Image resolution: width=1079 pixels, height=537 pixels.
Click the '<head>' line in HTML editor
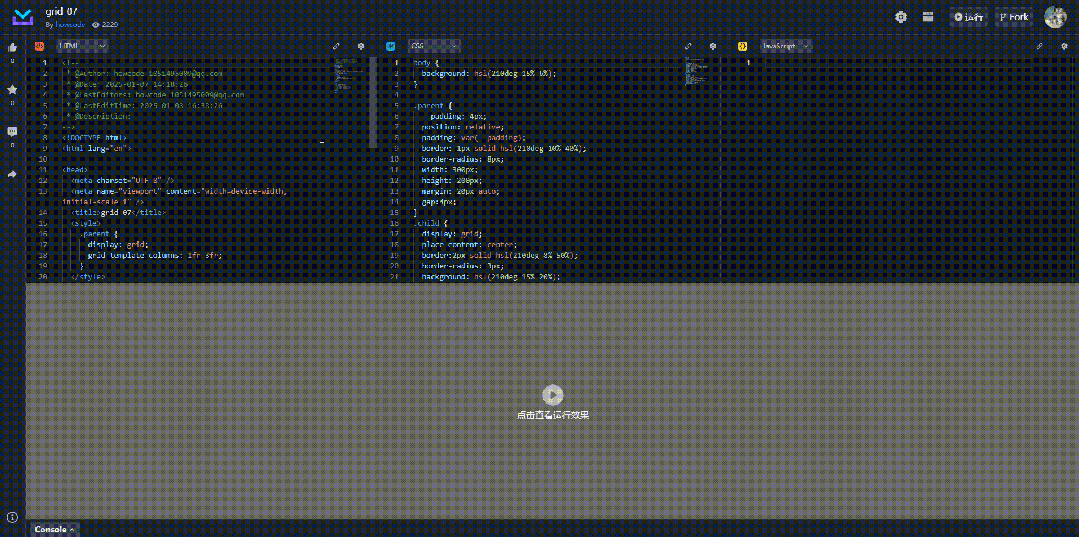click(x=75, y=169)
